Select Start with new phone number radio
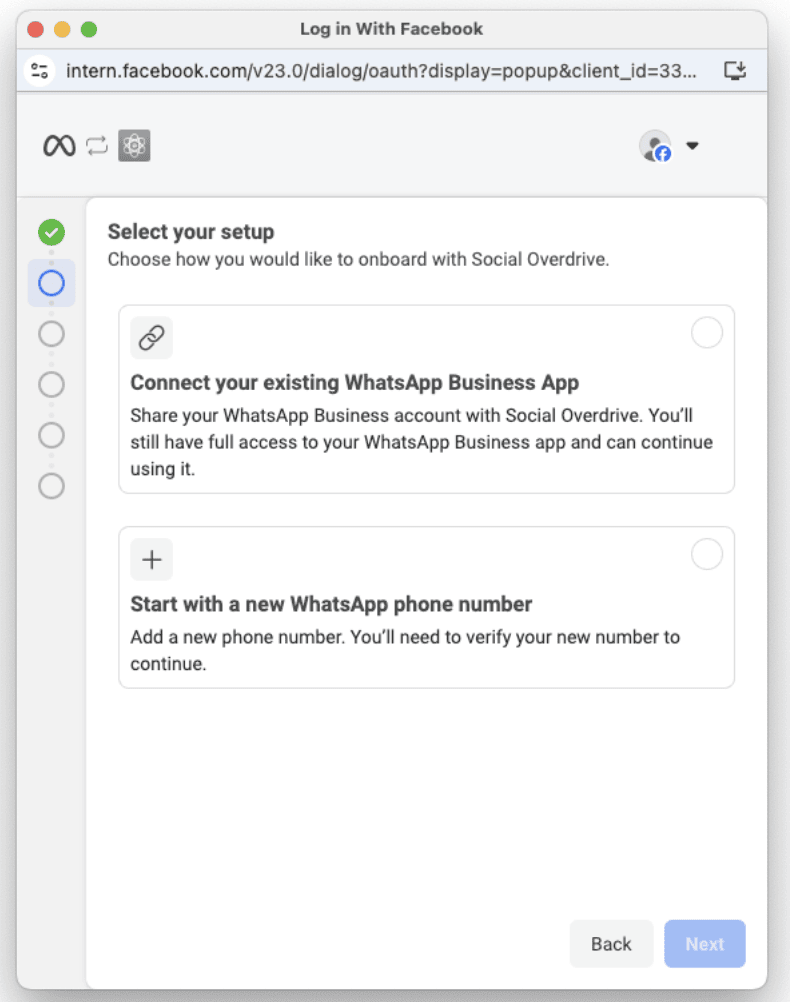790x1002 pixels. 707,554
